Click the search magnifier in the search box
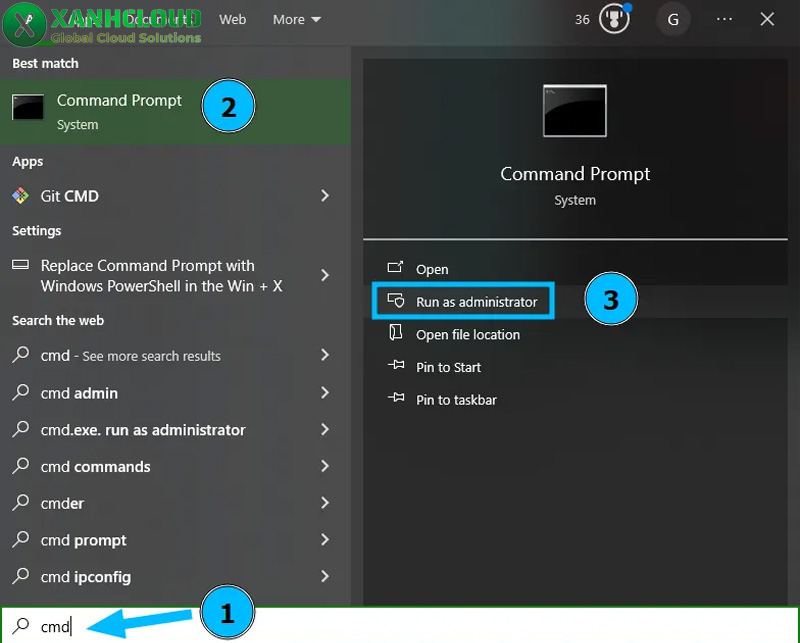 (21, 626)
